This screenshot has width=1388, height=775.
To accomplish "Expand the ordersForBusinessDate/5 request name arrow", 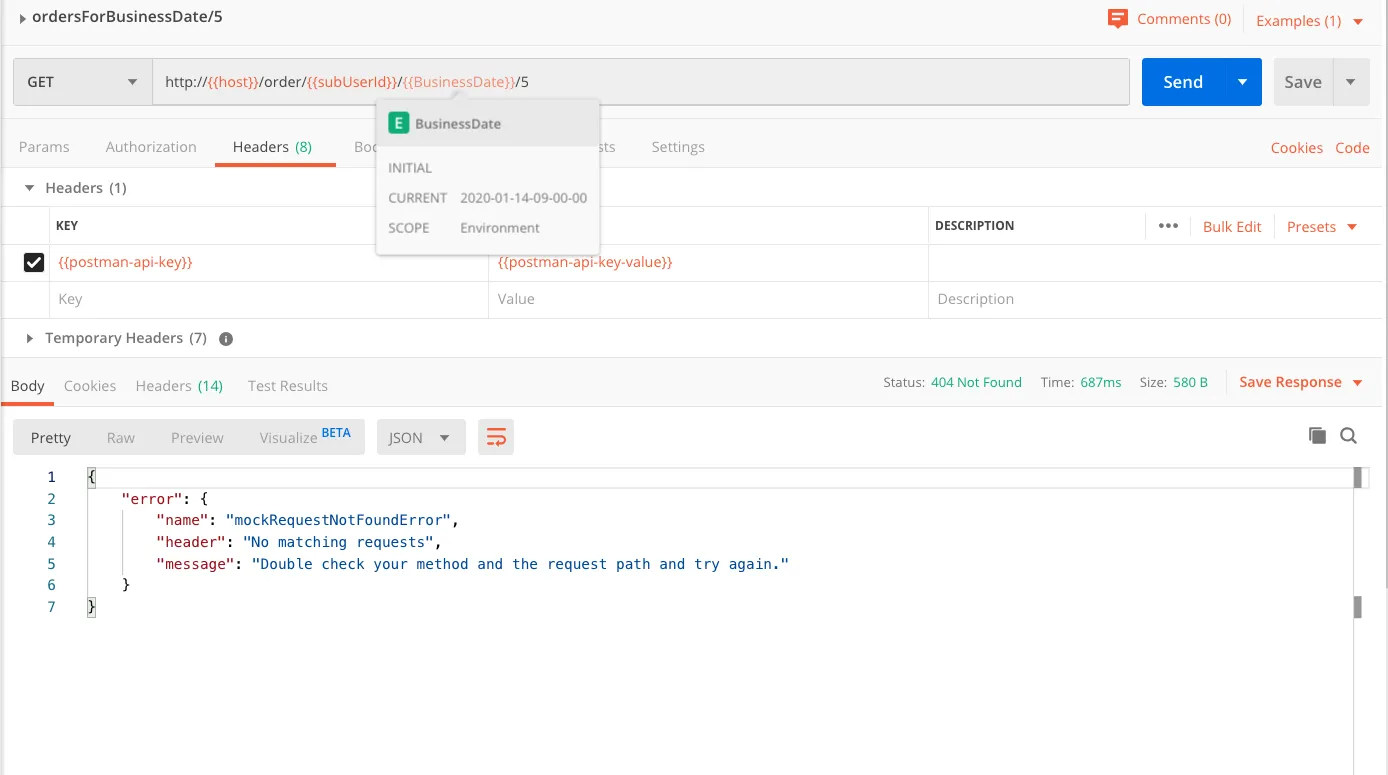I will click(22, 18).
